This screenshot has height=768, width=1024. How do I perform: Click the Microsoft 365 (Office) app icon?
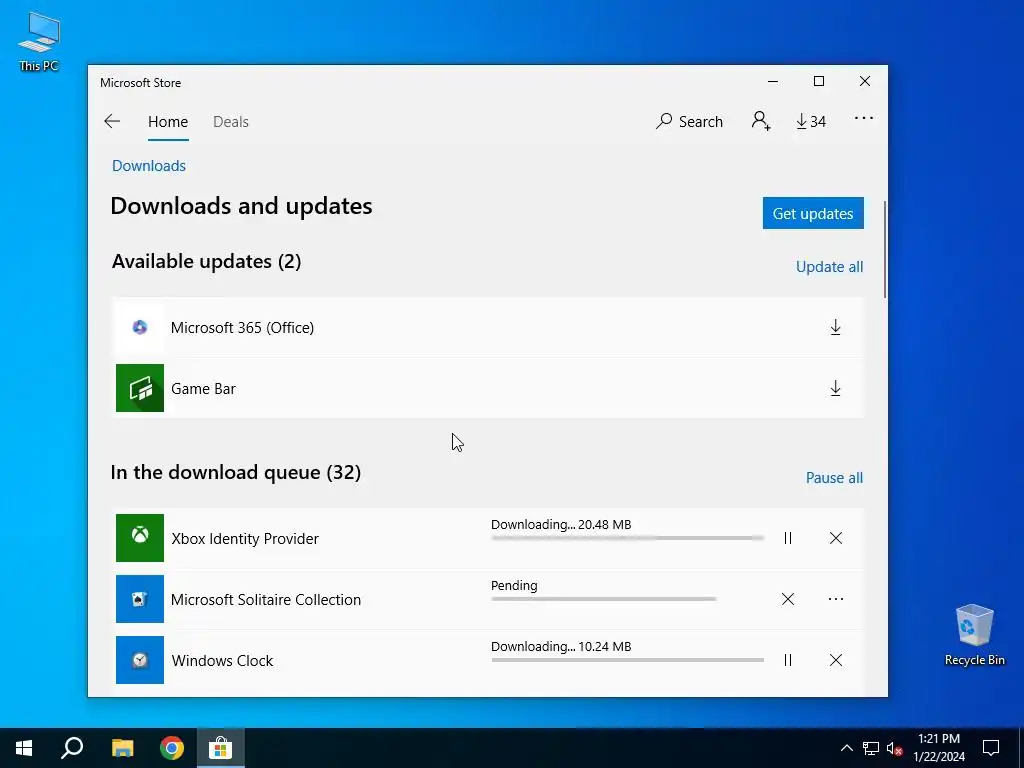(140, 327)
